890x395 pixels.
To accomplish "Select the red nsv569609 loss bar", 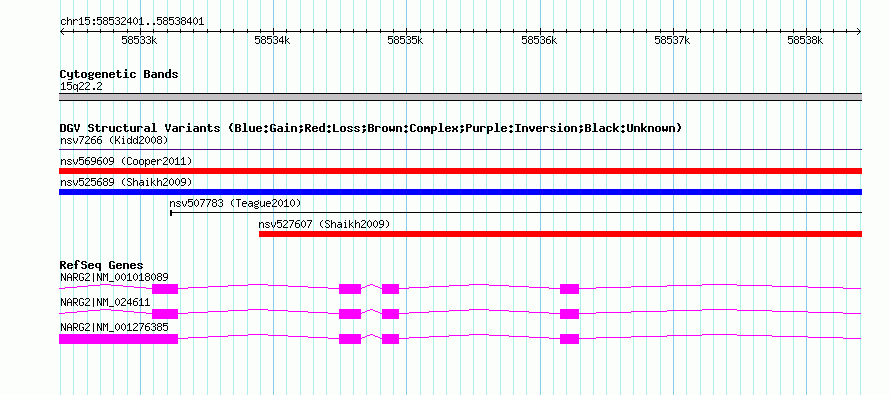I will [x=460, y=171].
